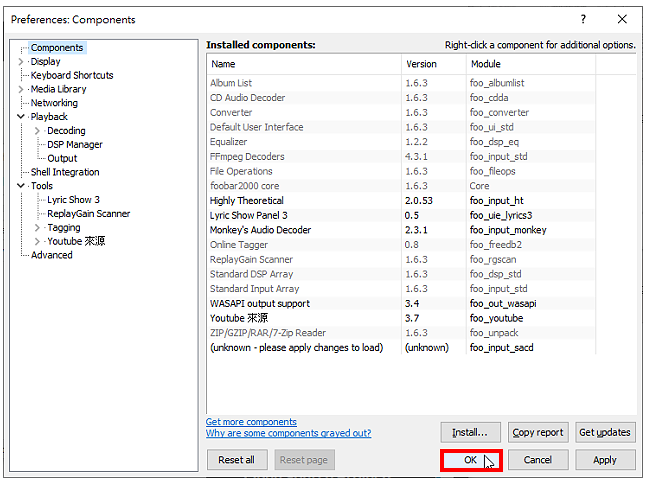The width and height of the screenshot is (649, 482).
Task: Click the Reset all button
Action: (x=237, y=460)
